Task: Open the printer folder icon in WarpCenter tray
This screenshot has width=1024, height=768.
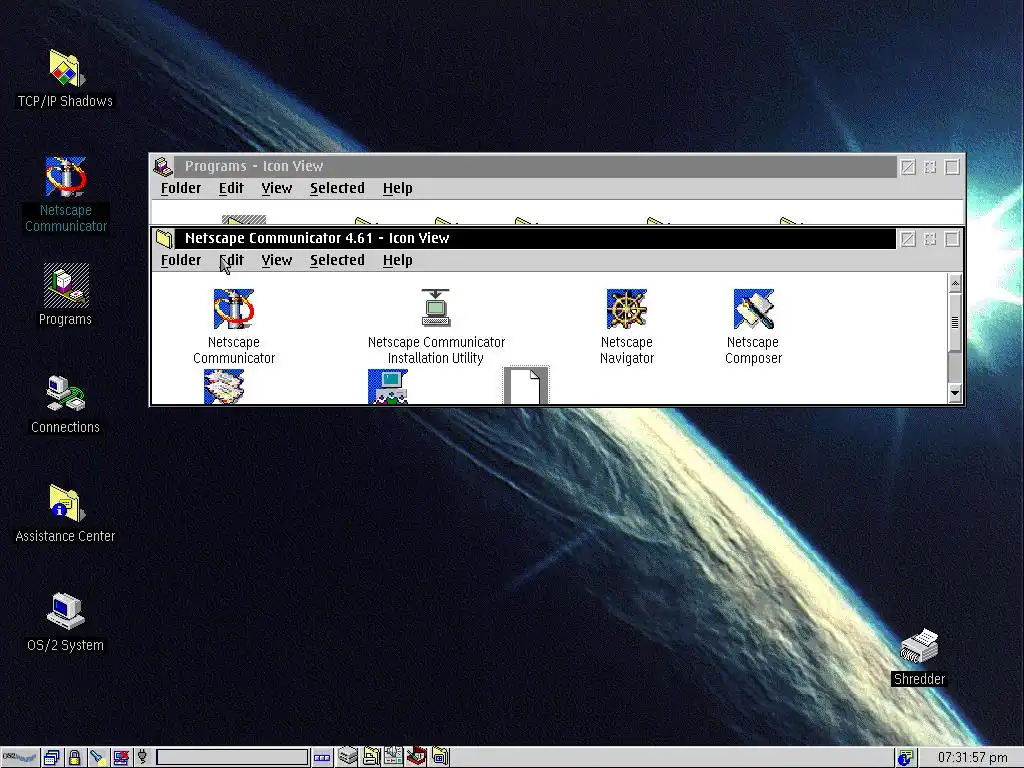Action: coord(372,756)
